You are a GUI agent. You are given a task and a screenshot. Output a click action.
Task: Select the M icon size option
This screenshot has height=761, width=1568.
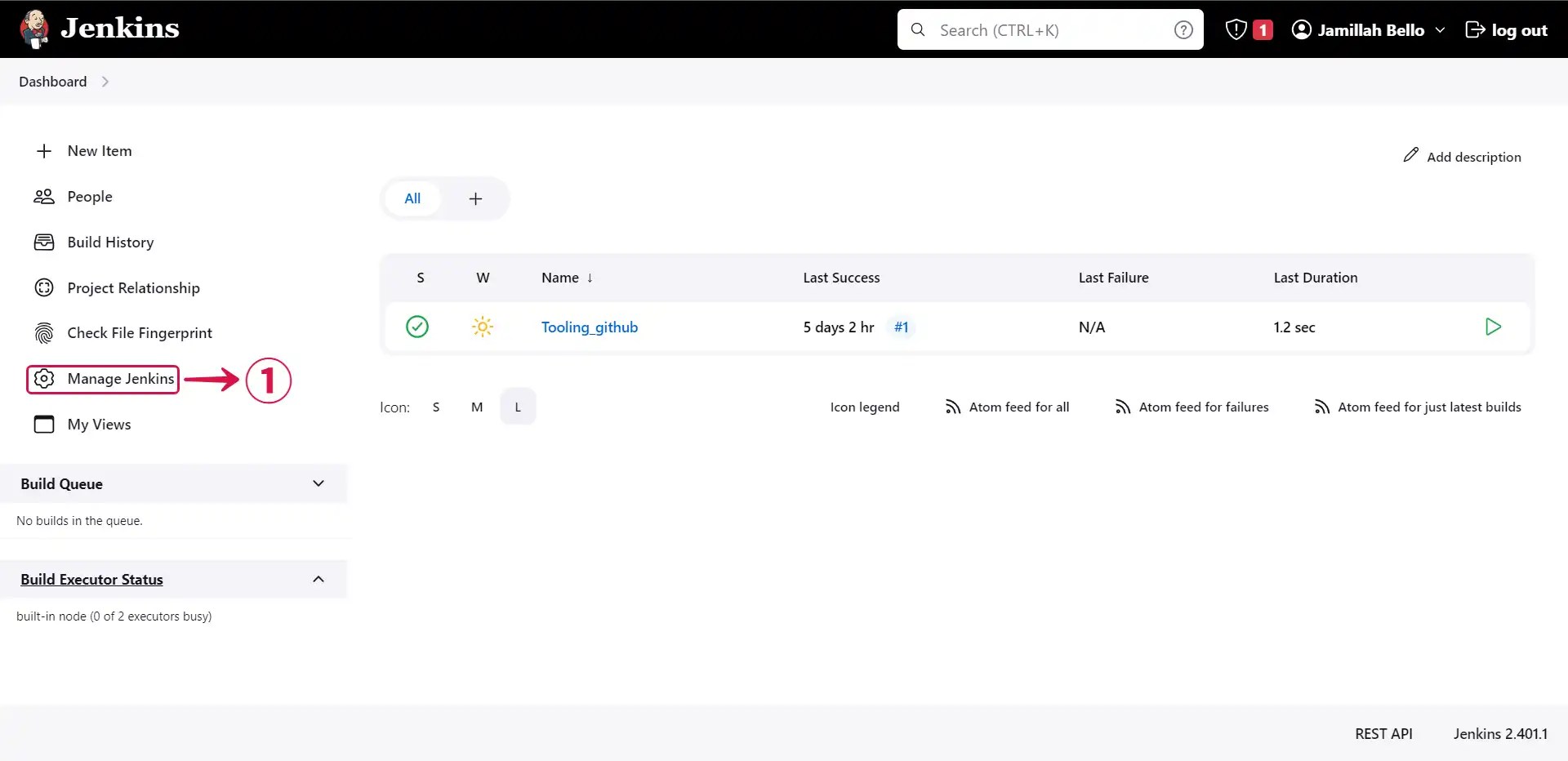[x=477, y=406]
